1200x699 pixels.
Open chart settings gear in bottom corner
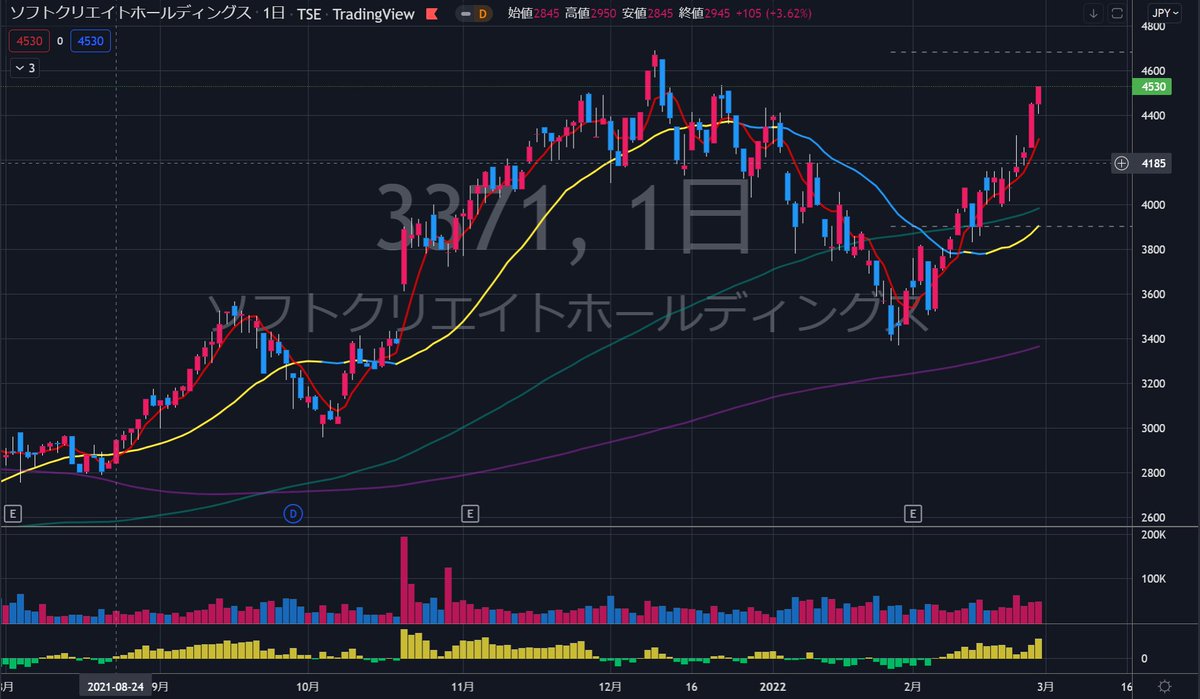1164,687
